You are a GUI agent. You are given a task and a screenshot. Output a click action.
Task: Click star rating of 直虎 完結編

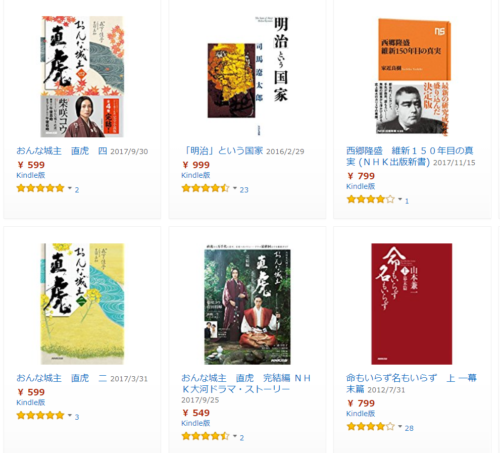point(205,436)
